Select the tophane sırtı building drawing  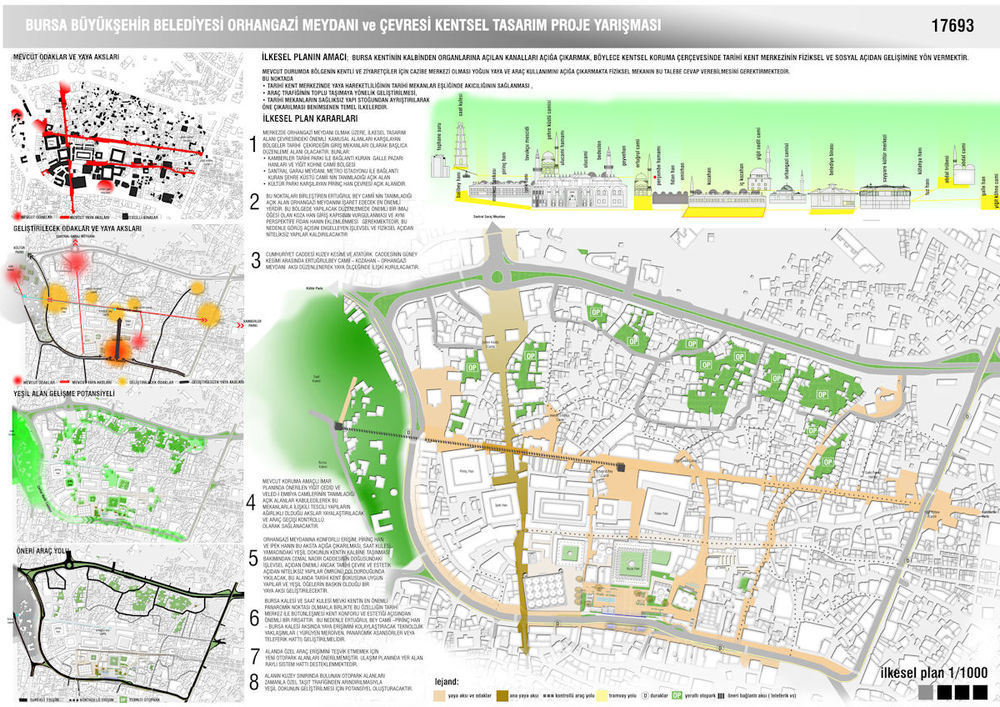point(440,166)
